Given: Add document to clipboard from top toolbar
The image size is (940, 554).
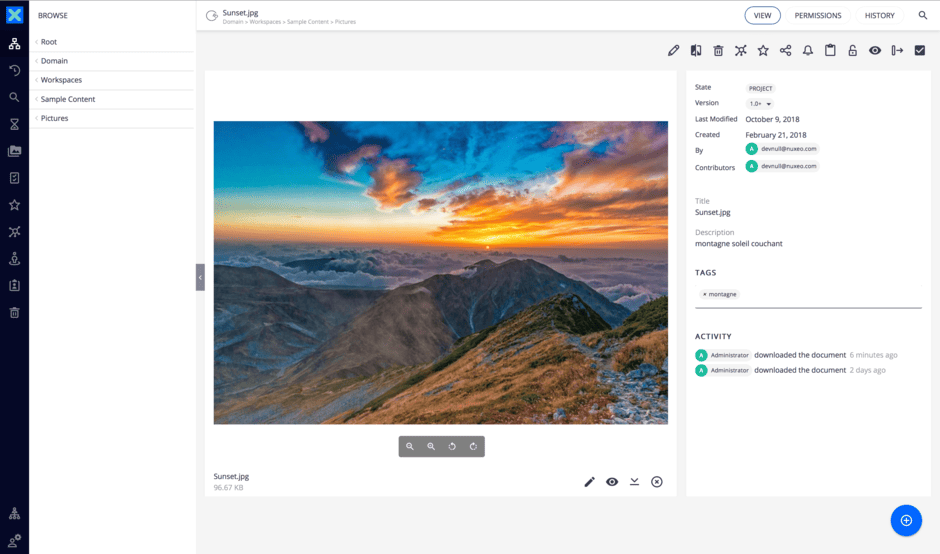Looking at the screenshot, I should (x=830, y=50).
